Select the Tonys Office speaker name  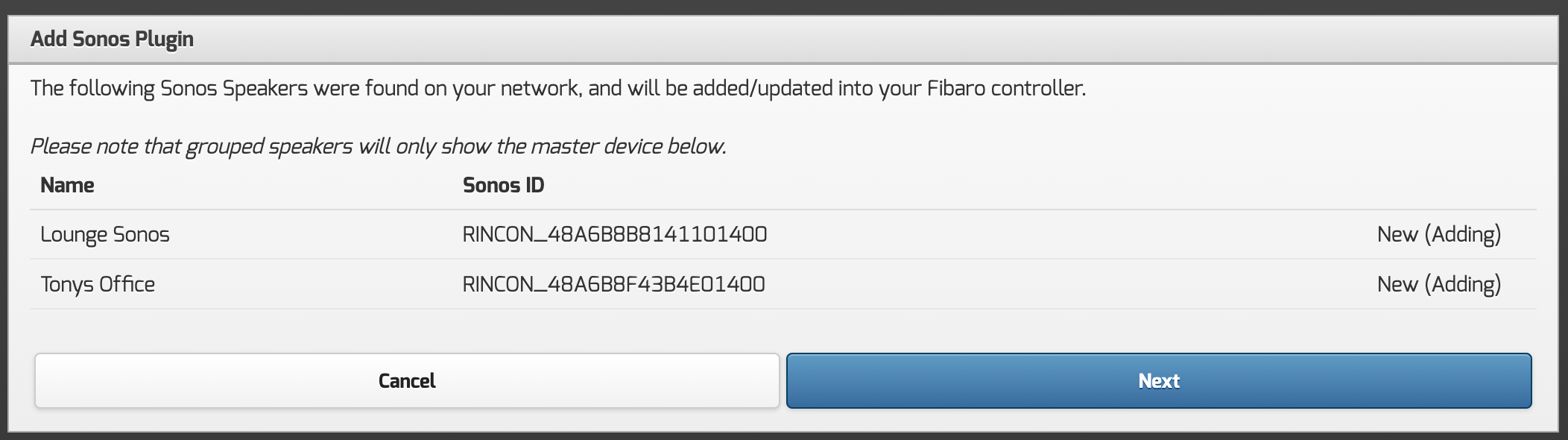point(98,285)
